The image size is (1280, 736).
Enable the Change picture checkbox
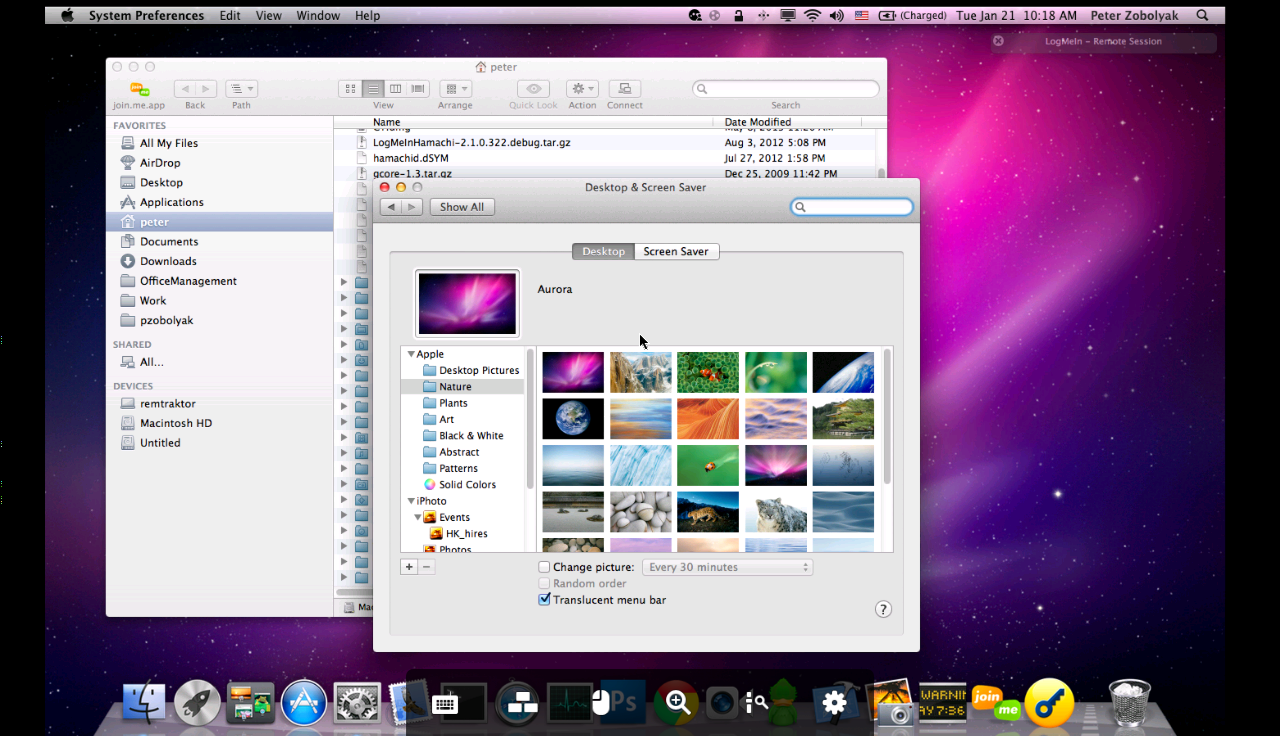click(545, 567)
